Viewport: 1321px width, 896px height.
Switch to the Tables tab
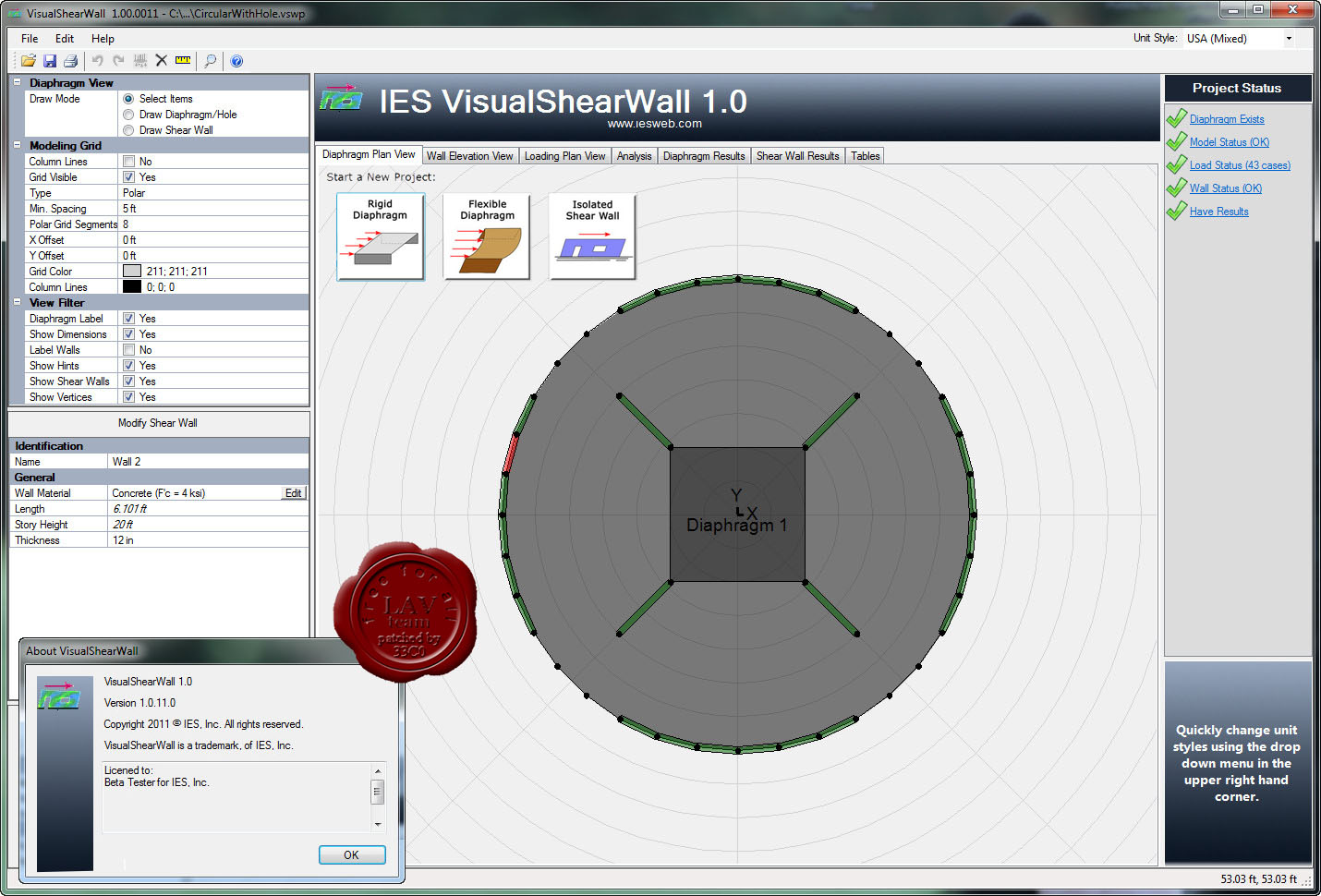pyautogui.click(x=865, y=156)
